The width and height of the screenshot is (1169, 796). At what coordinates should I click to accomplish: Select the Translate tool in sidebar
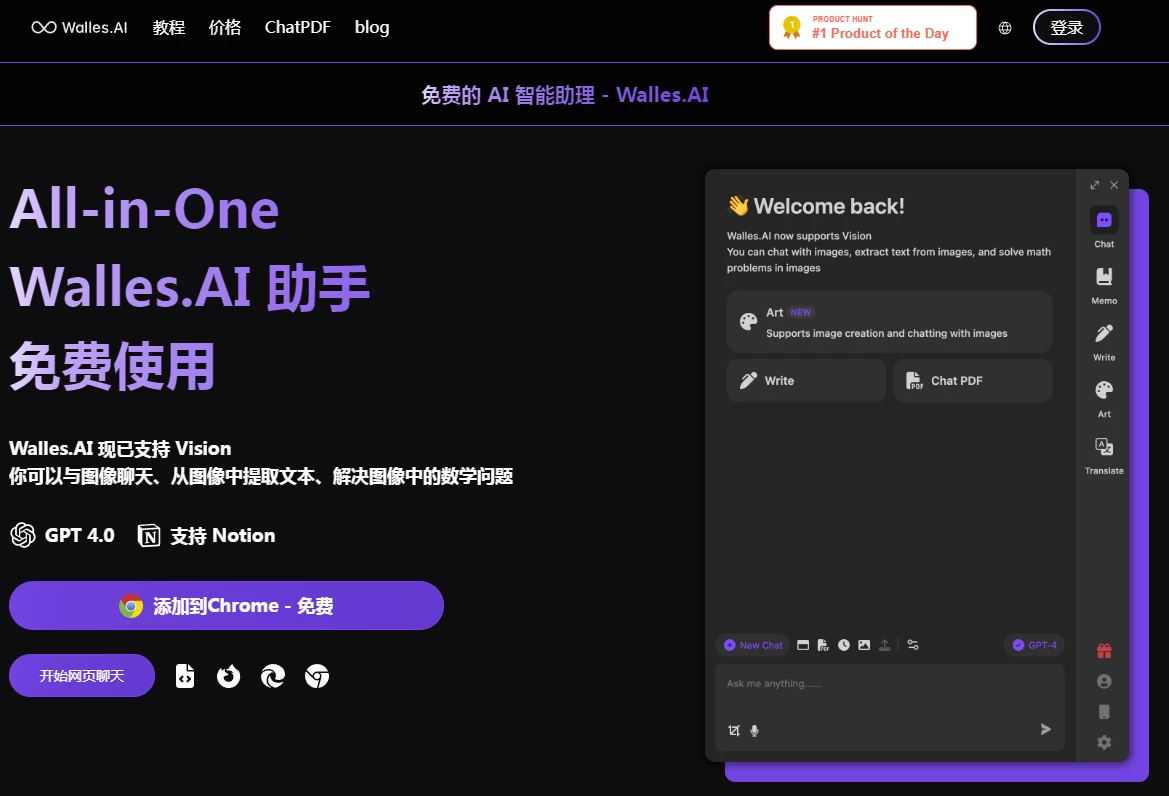[x=1104, y=454]
